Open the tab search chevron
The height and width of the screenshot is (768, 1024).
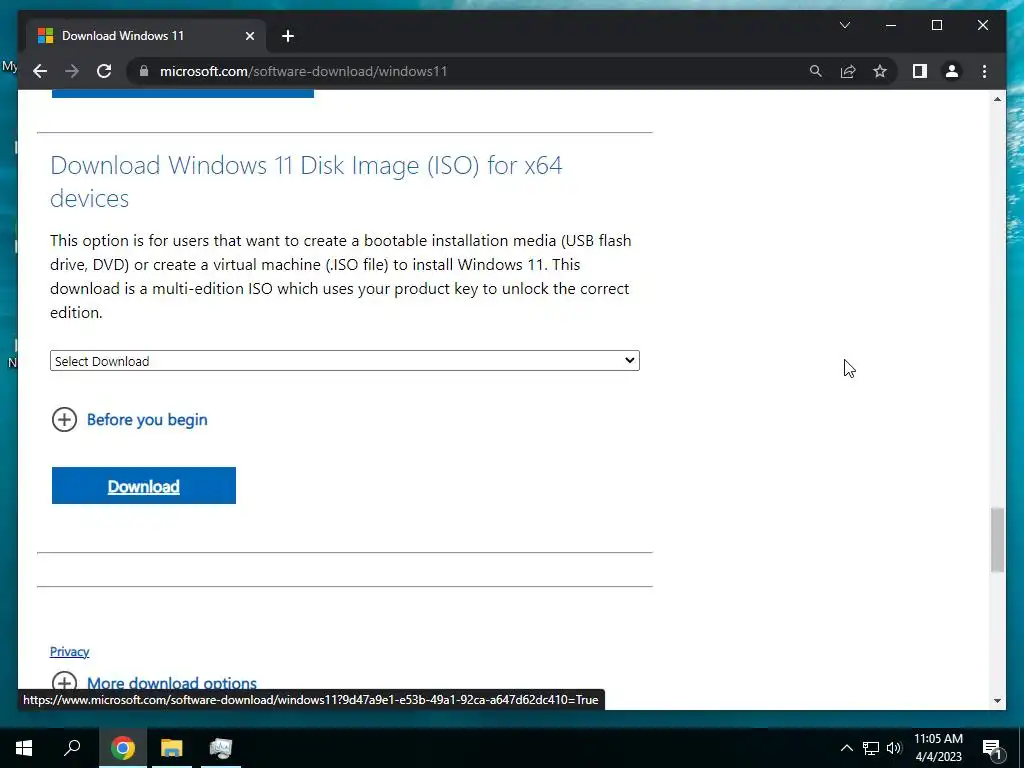click(844, 25)
